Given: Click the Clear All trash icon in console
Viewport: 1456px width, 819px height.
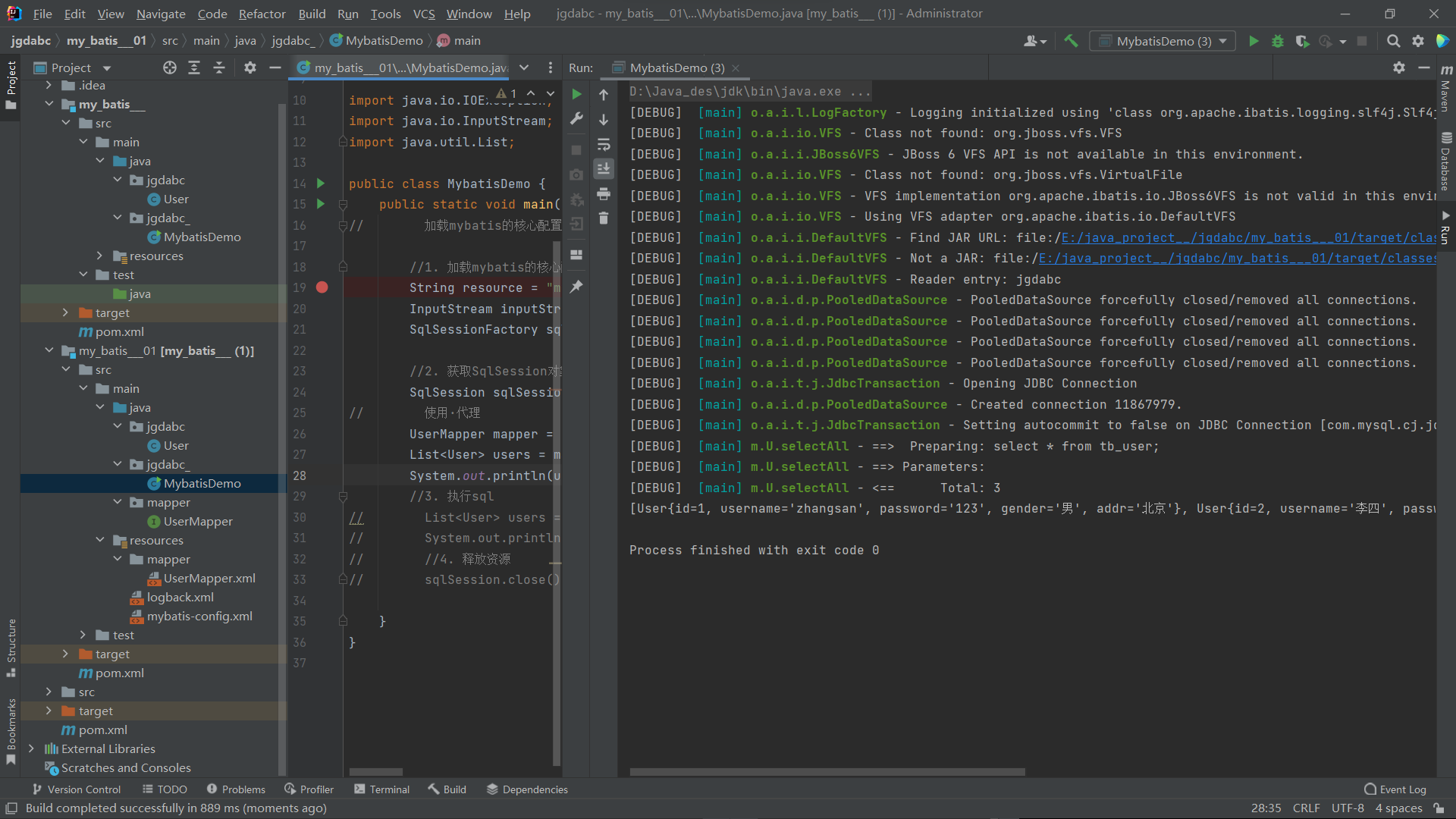Looking at the screenshot, I should pyautogui.click(x=604, y=218).
